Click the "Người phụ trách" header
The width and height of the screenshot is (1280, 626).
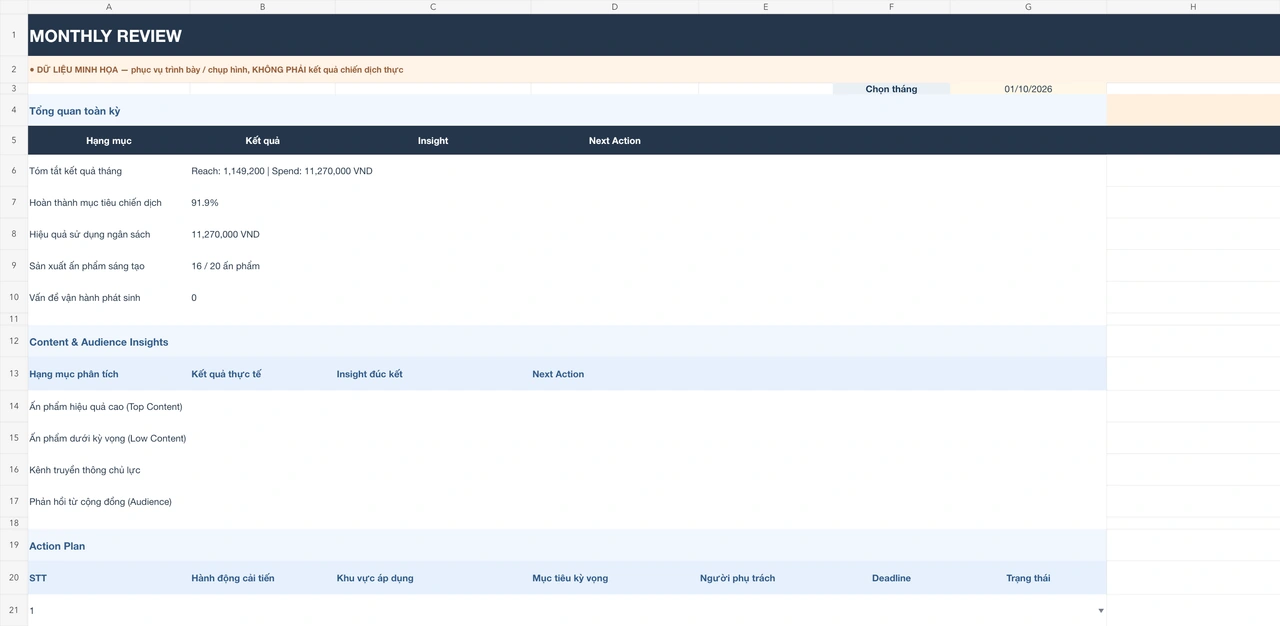coord(765,578)
